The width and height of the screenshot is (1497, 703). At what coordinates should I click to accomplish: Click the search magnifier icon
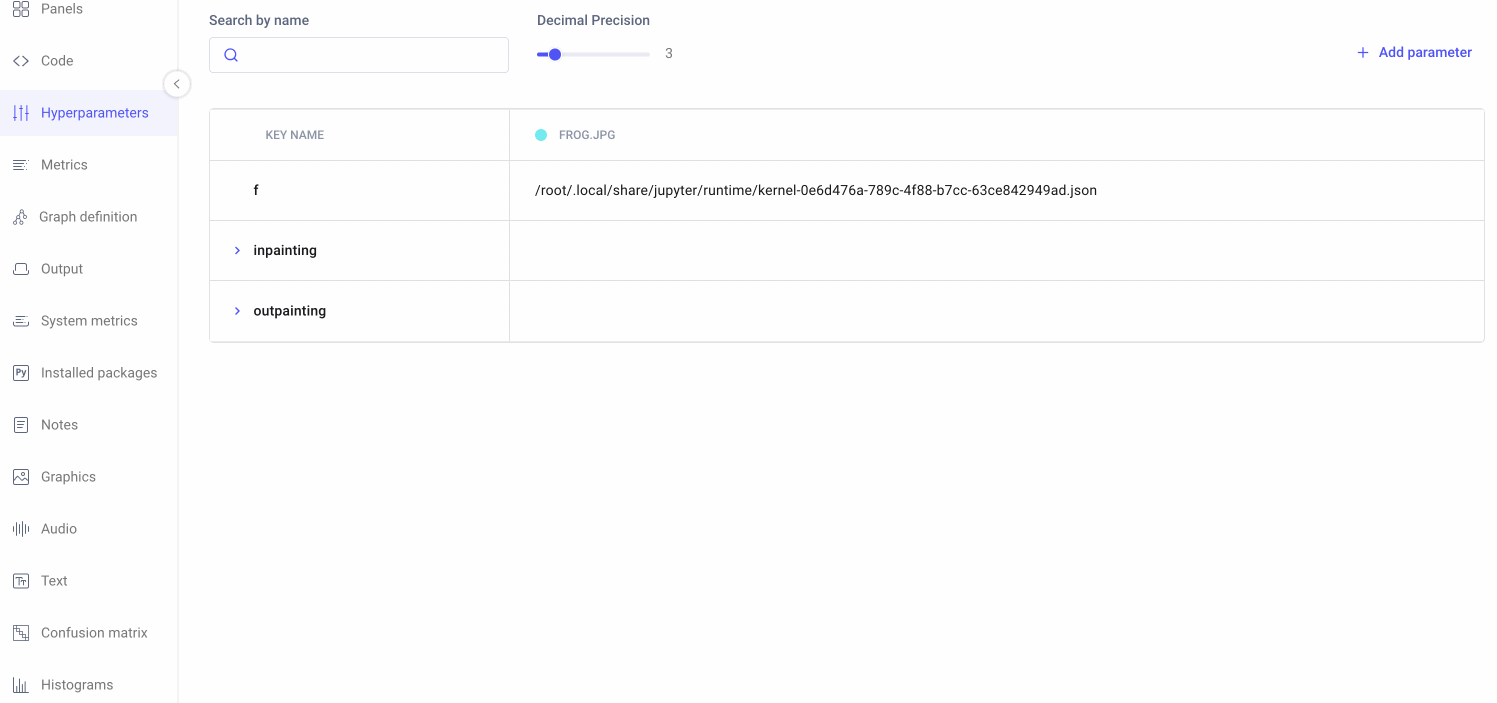click(231, 55)
